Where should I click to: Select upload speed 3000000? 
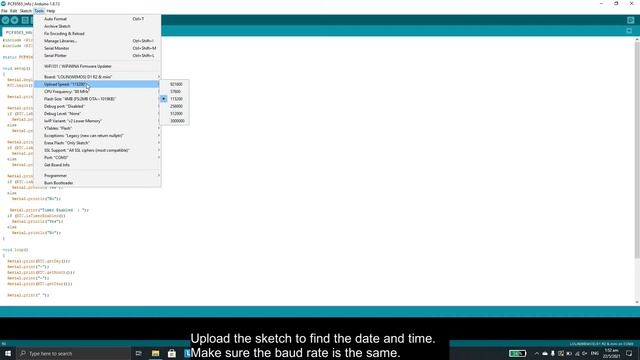click(x=174, y=121)
